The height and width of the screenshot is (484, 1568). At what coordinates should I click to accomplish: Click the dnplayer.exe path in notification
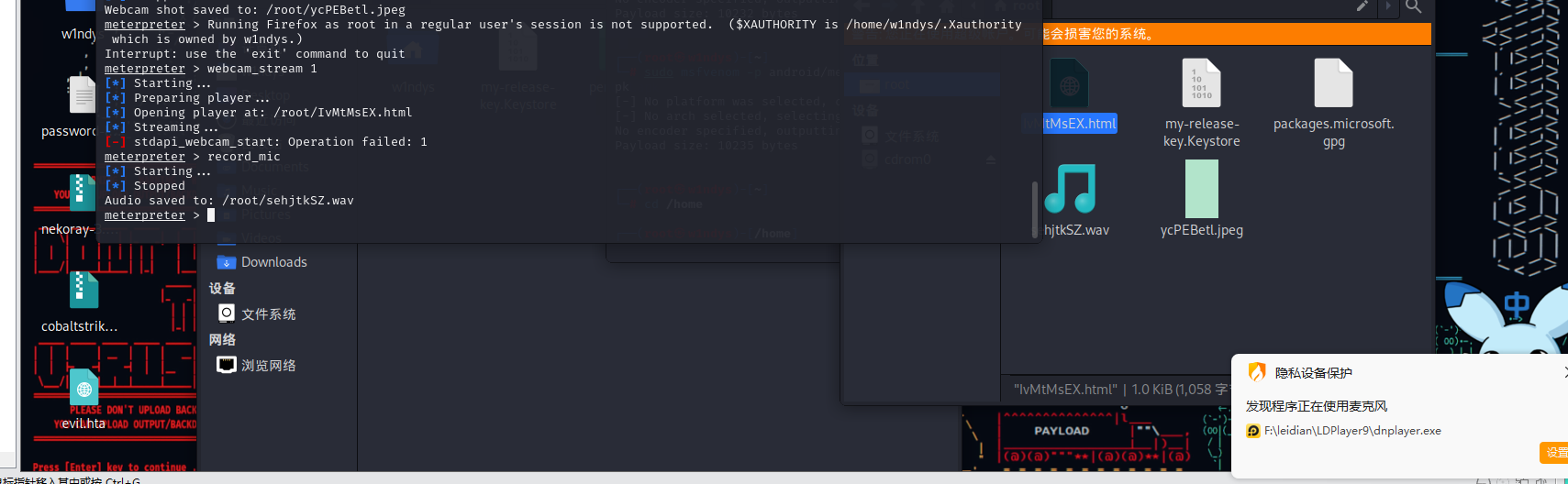pos(1351,431)
